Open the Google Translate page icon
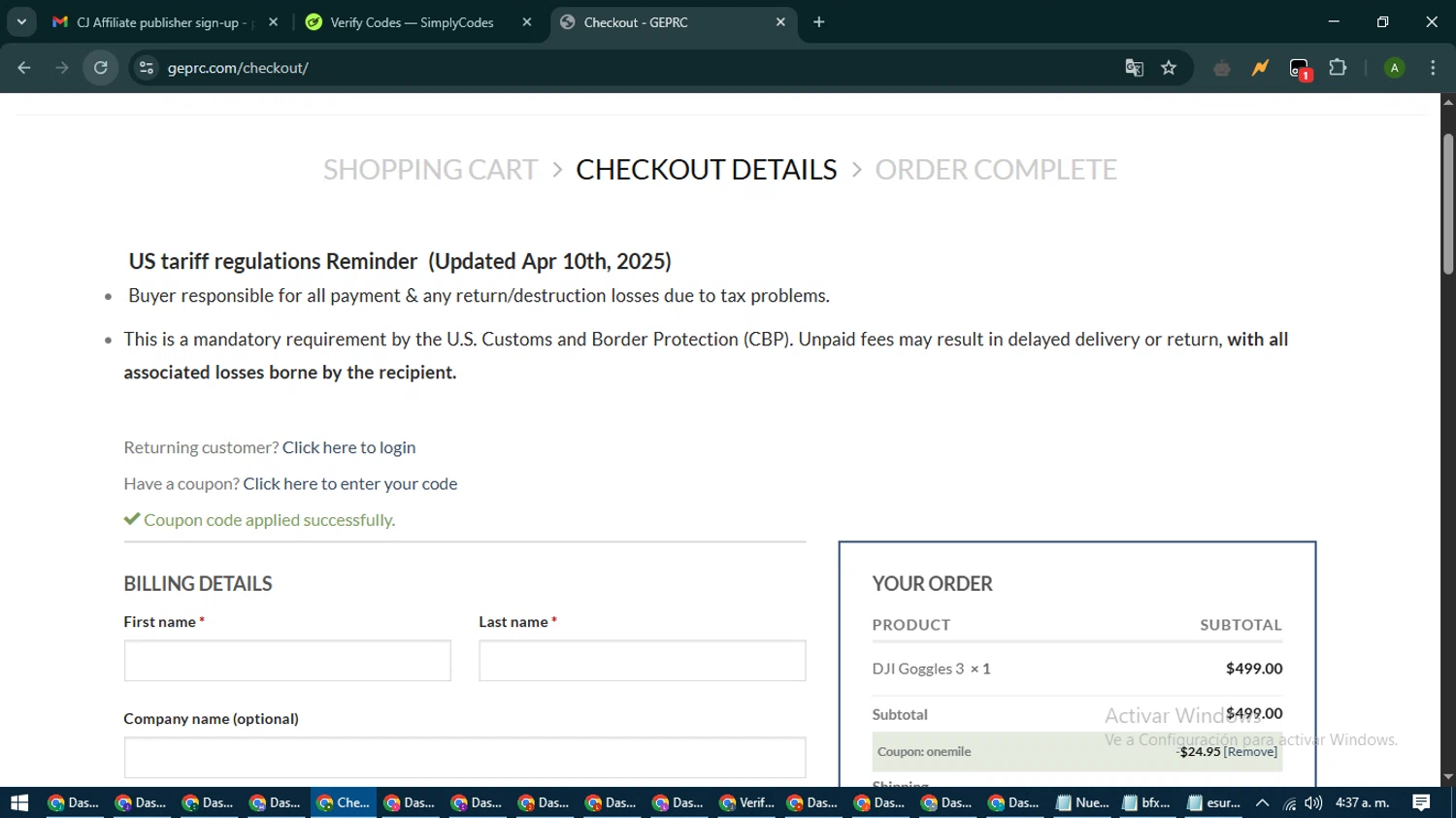This screenshot has height=818, width=1456. 1134,68
